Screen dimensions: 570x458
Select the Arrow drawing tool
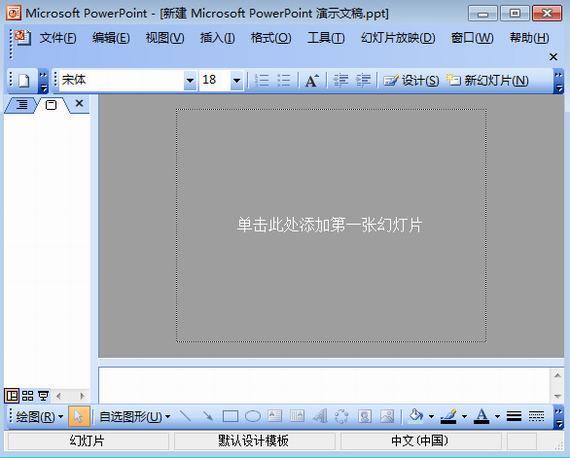tap(208, 416)
